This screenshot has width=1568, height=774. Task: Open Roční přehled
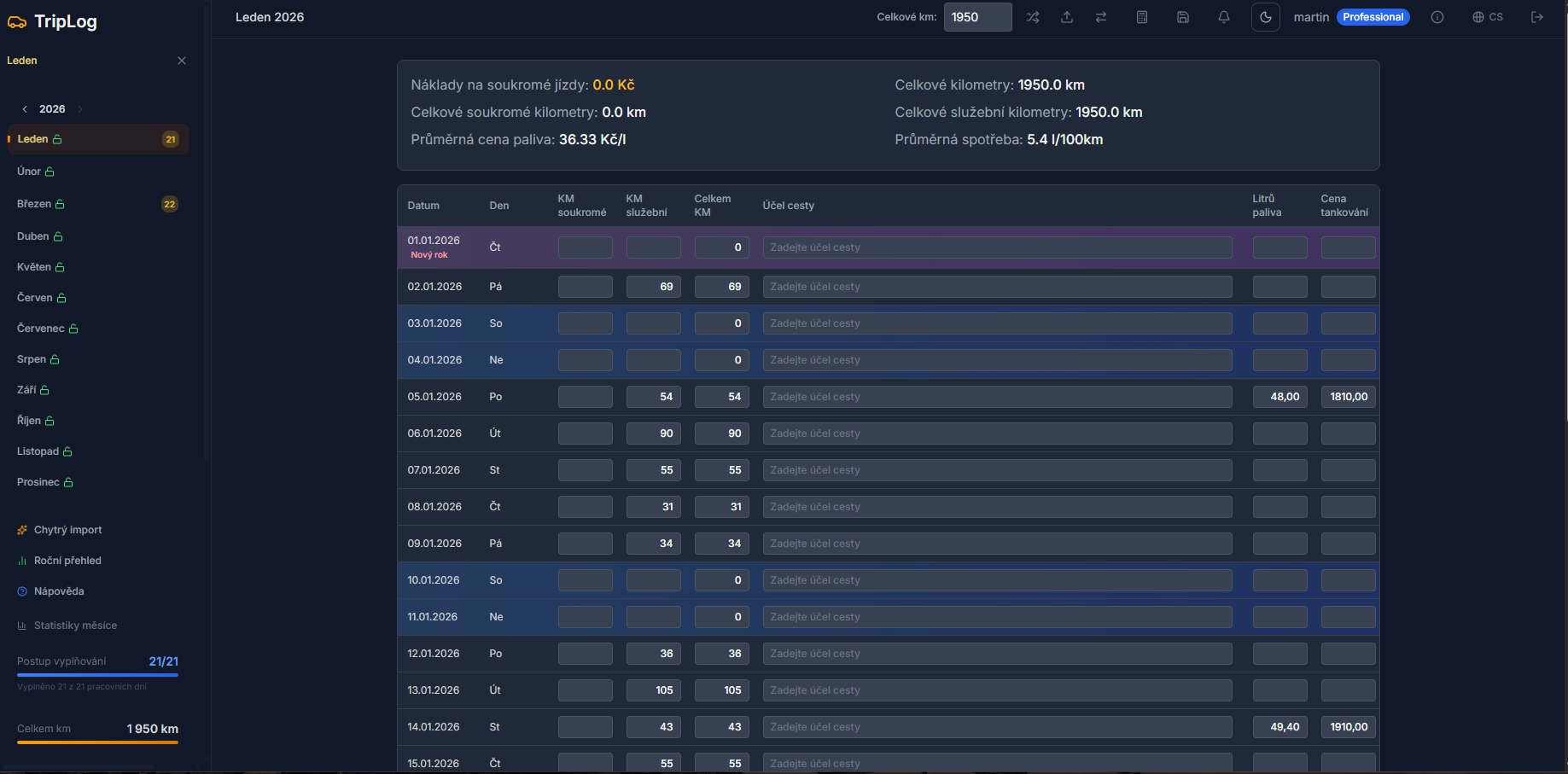click(67, 561)
